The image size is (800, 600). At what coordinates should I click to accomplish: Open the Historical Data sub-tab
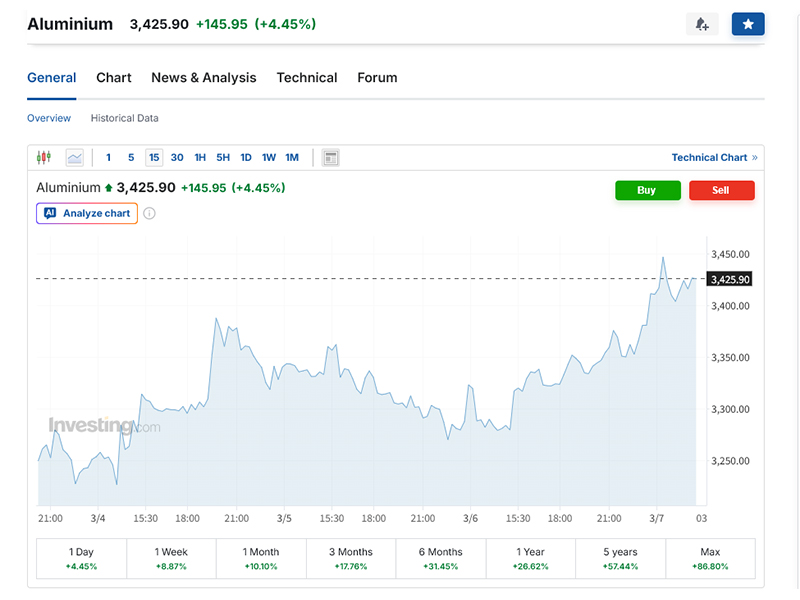[x=124, y=118]
